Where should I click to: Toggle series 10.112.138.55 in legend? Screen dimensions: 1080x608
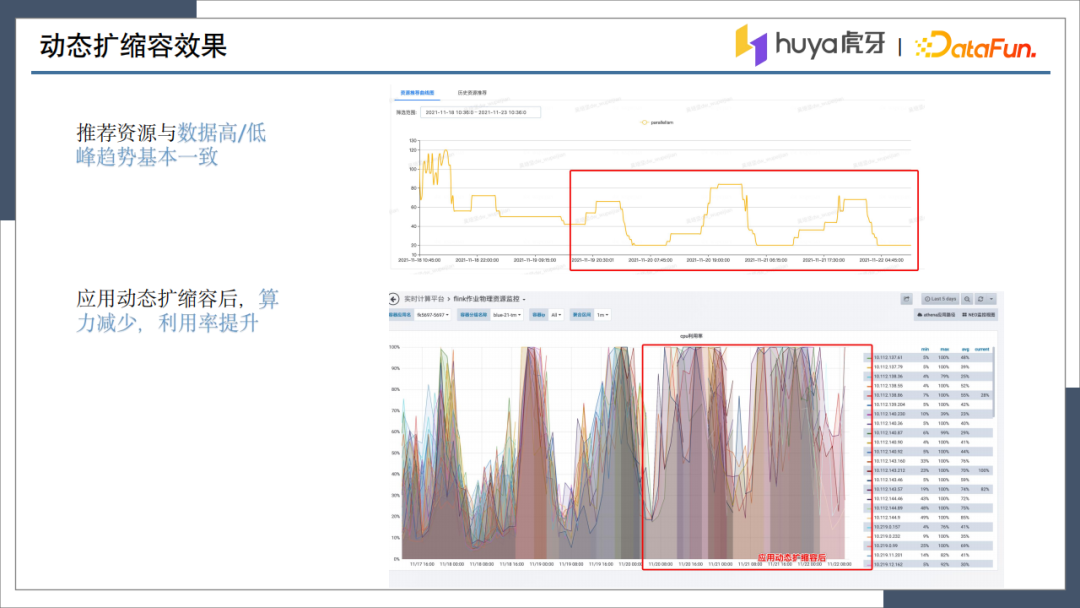click(888, 386)
